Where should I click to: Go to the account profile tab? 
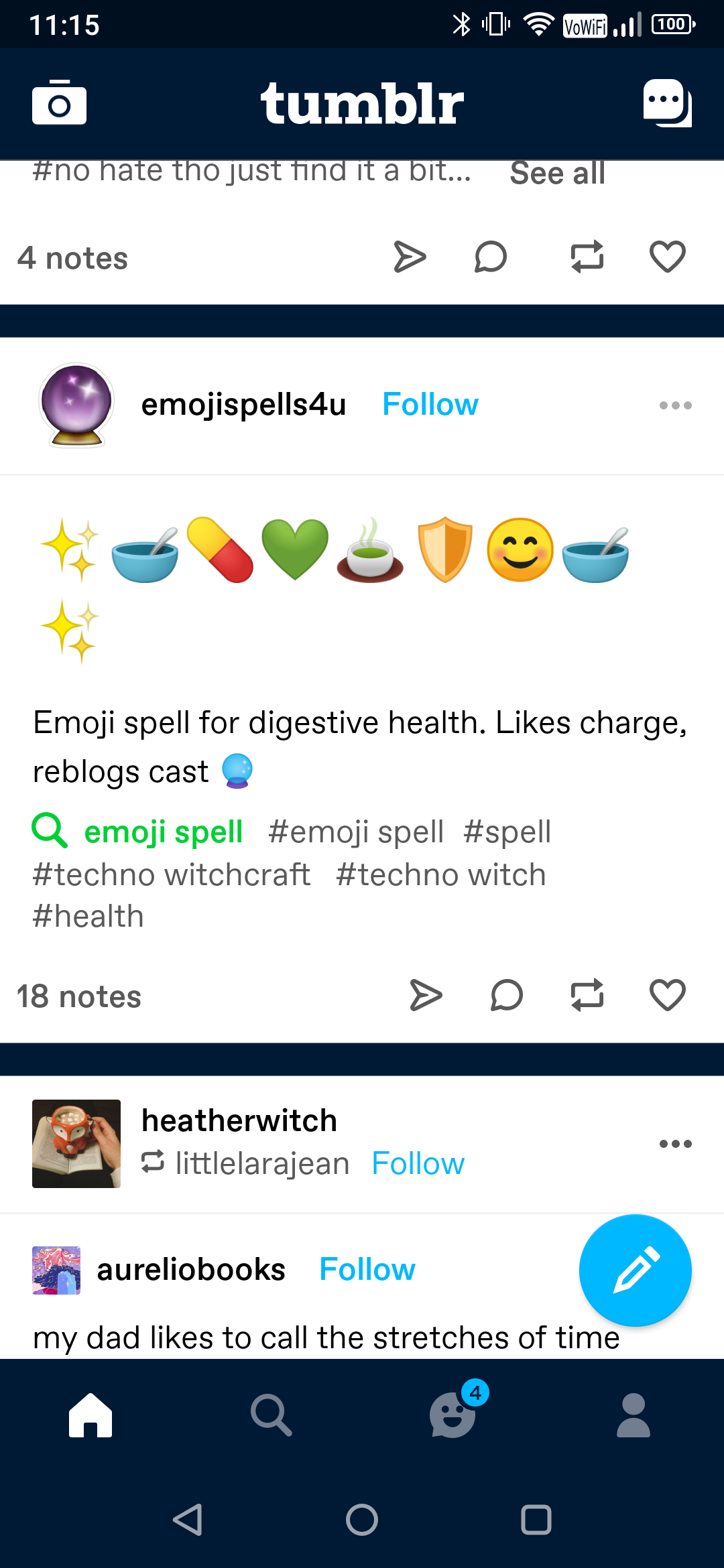(633, 1415)
